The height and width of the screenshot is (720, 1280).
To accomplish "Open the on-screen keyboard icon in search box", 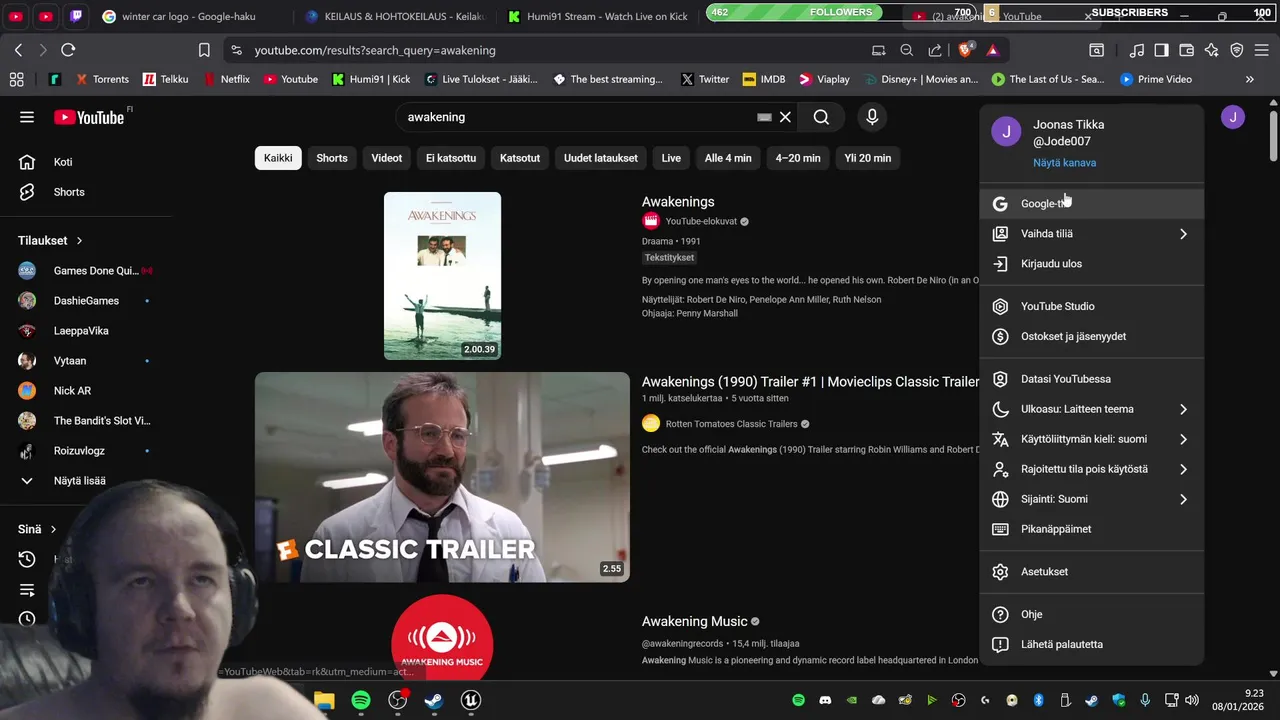I will click(x=764, y=117).
